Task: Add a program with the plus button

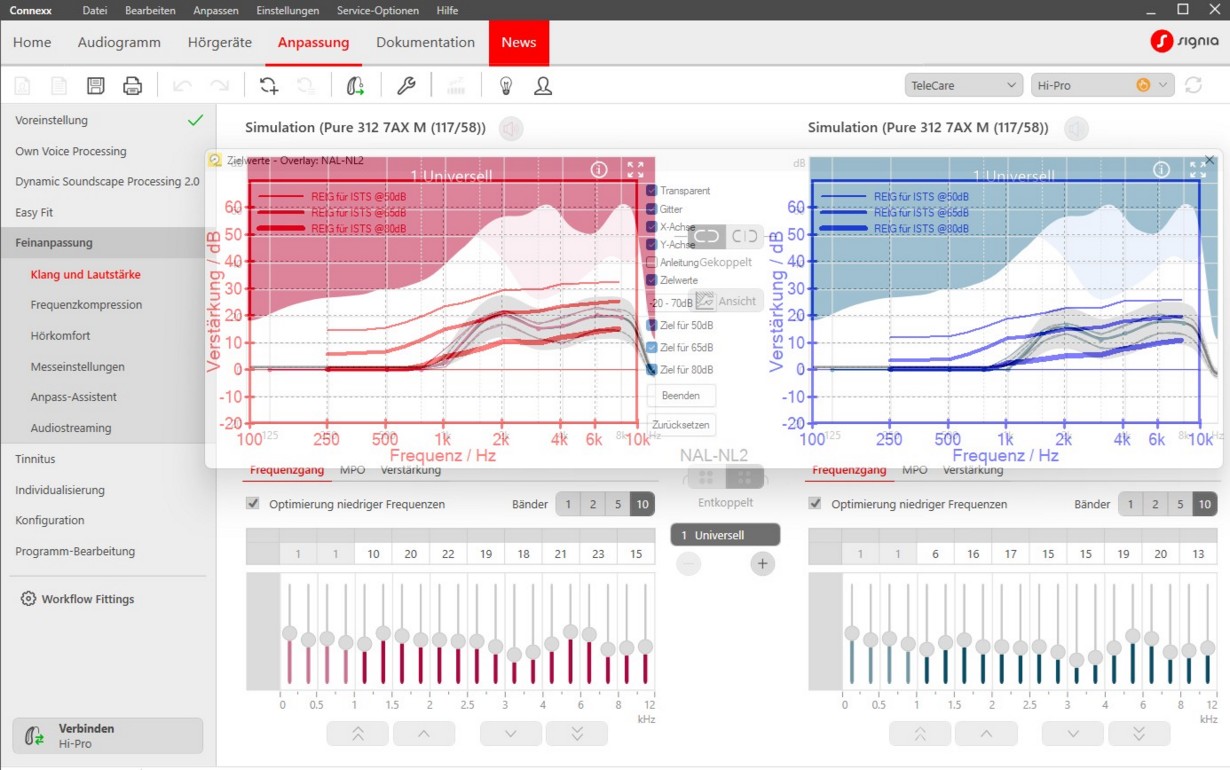Action: click(x=762, y=564)
